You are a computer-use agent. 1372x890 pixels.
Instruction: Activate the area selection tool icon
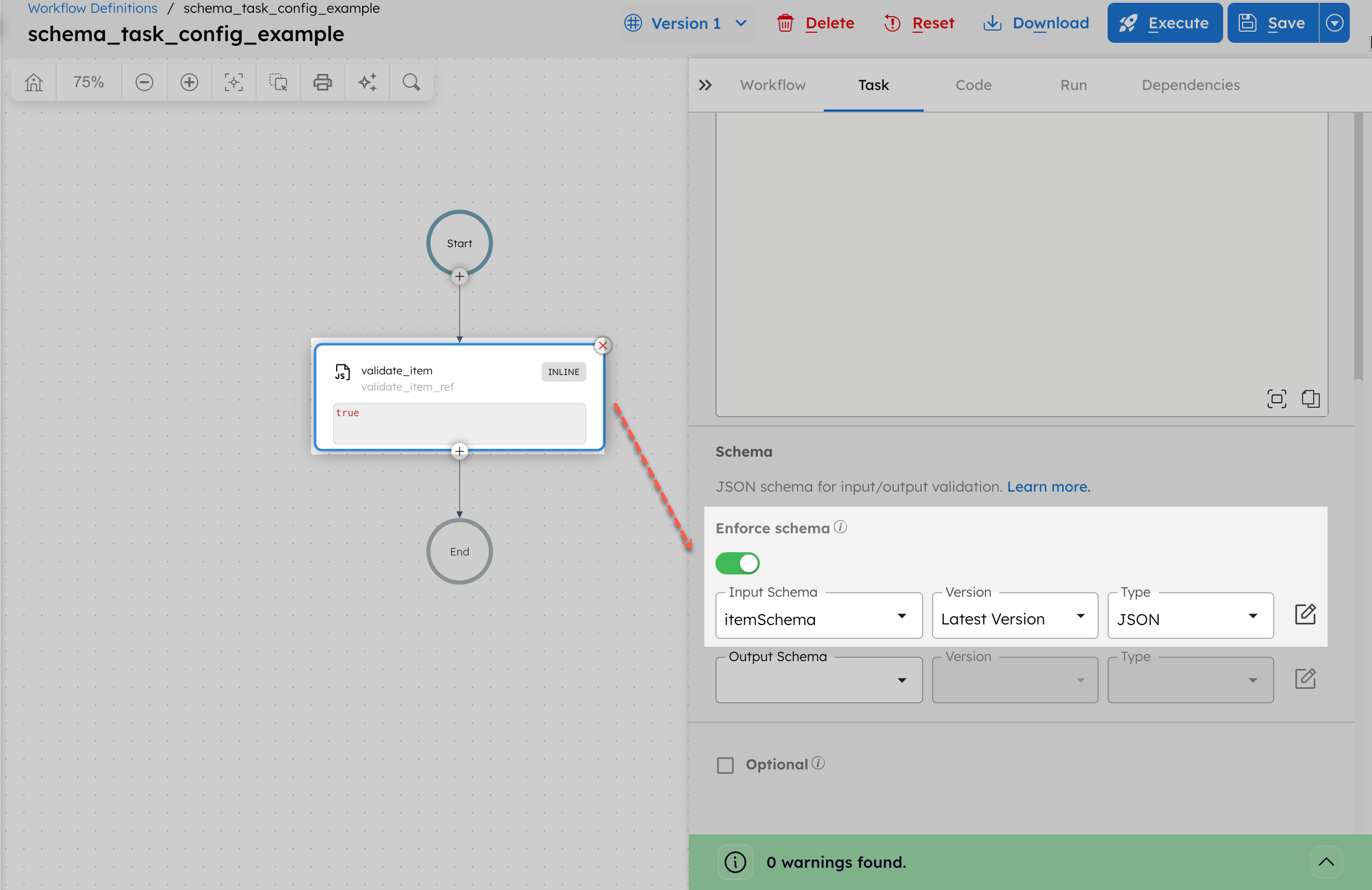coord(278,82)
